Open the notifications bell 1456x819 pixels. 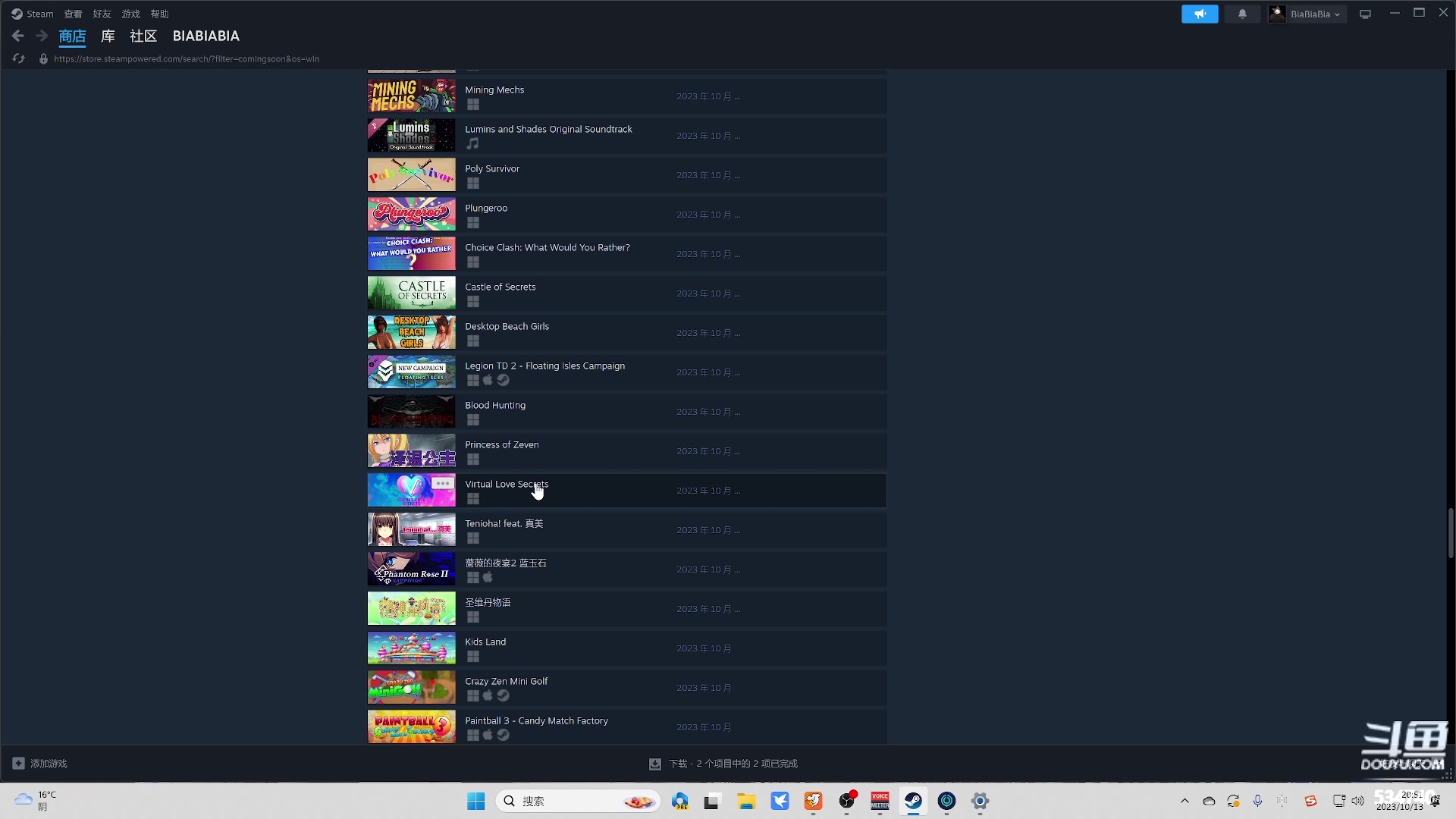point(1242,14)
